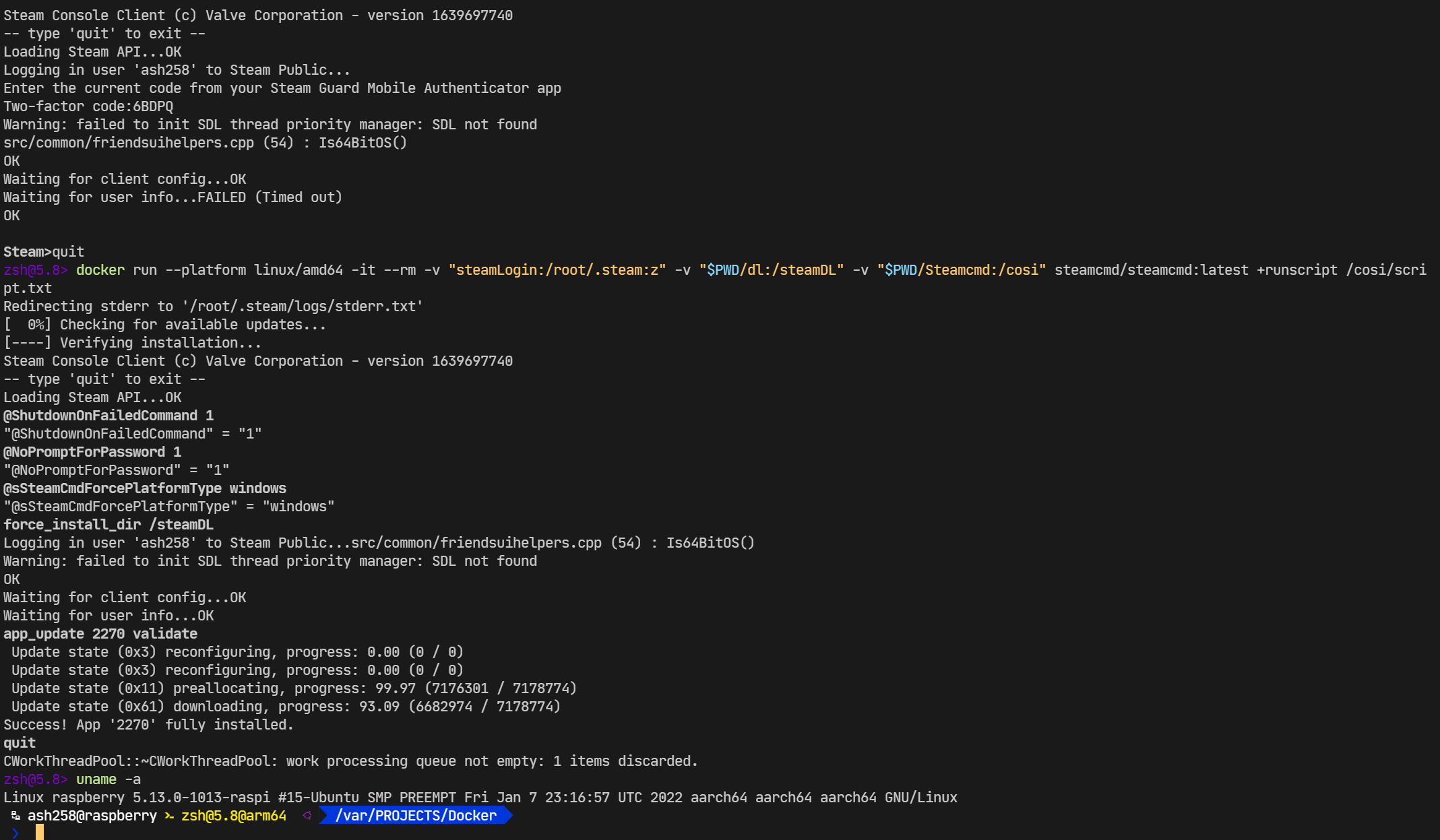Click the downloading progress 93.09 status line
This screenshot has width=1440, height=840.
pos(286,707)
